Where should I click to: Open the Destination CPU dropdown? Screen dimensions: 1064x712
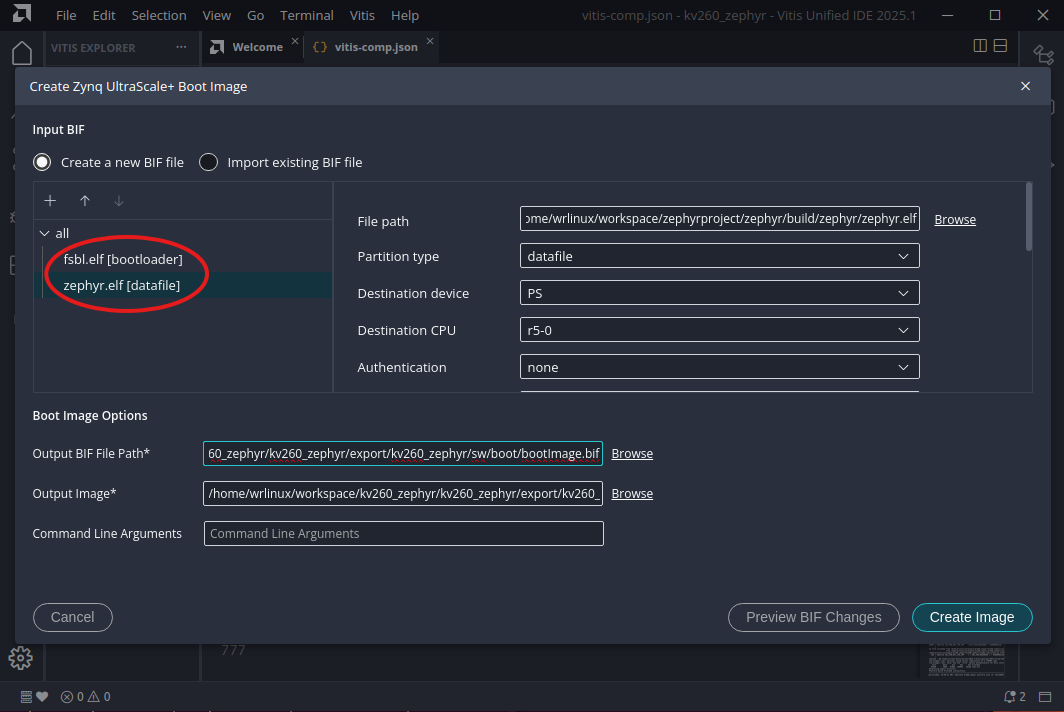pyautogui.click(x=719, y=330)
